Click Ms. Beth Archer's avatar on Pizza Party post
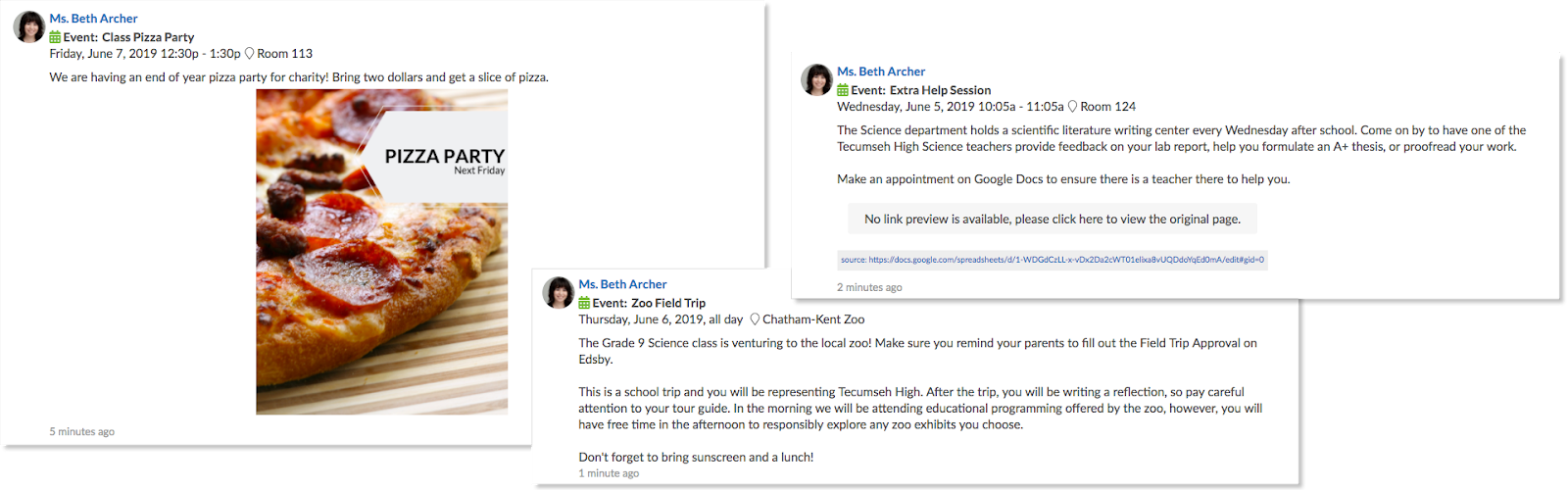This screenshot has height=490, width=1568. 29,27
